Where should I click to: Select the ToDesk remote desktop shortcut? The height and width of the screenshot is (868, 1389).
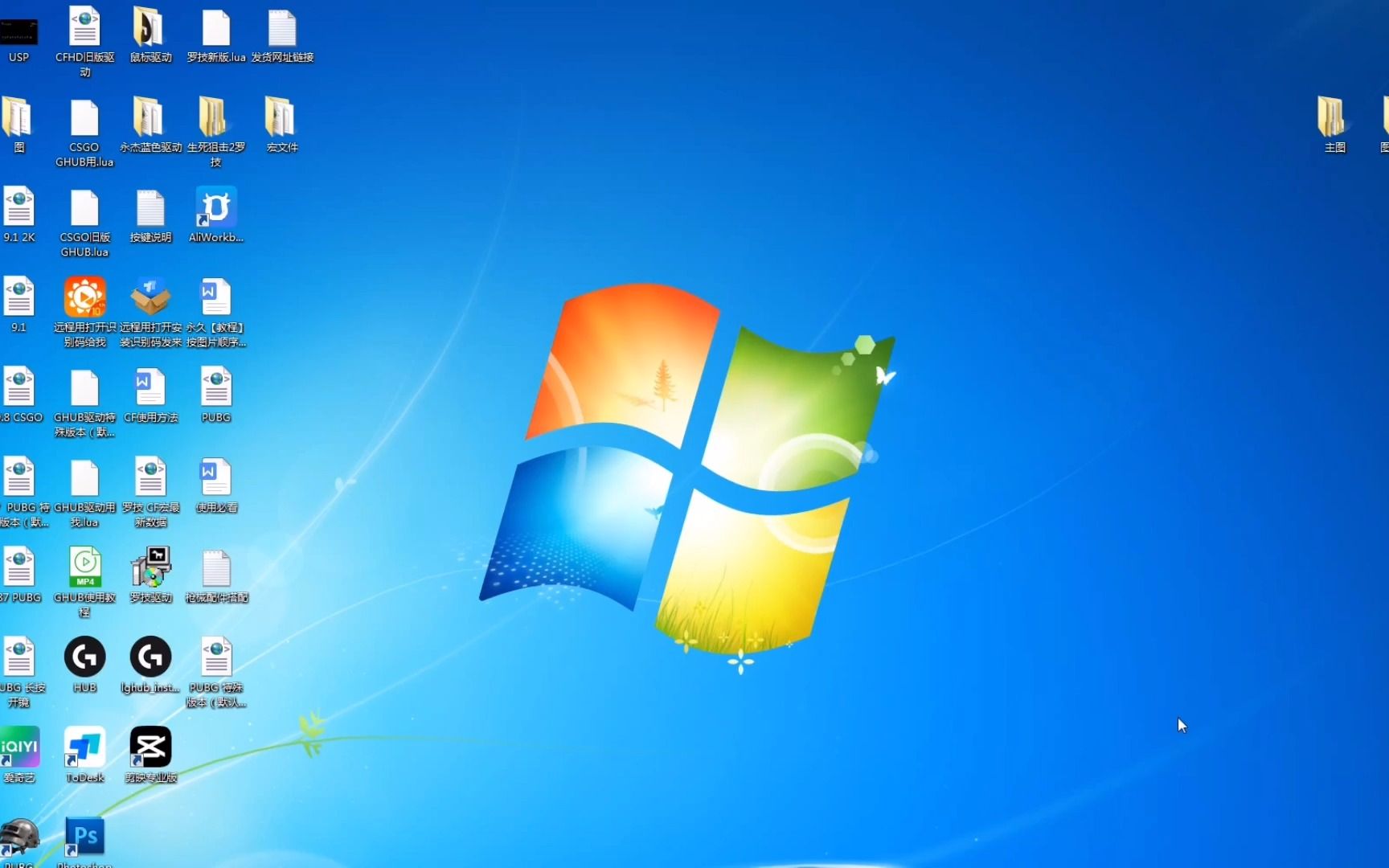[84, 747]
